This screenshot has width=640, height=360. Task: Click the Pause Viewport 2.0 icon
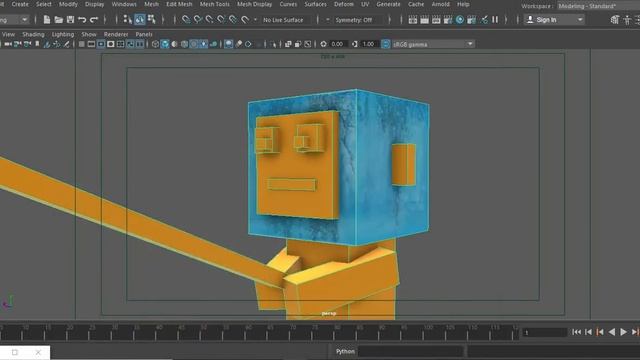495,20
